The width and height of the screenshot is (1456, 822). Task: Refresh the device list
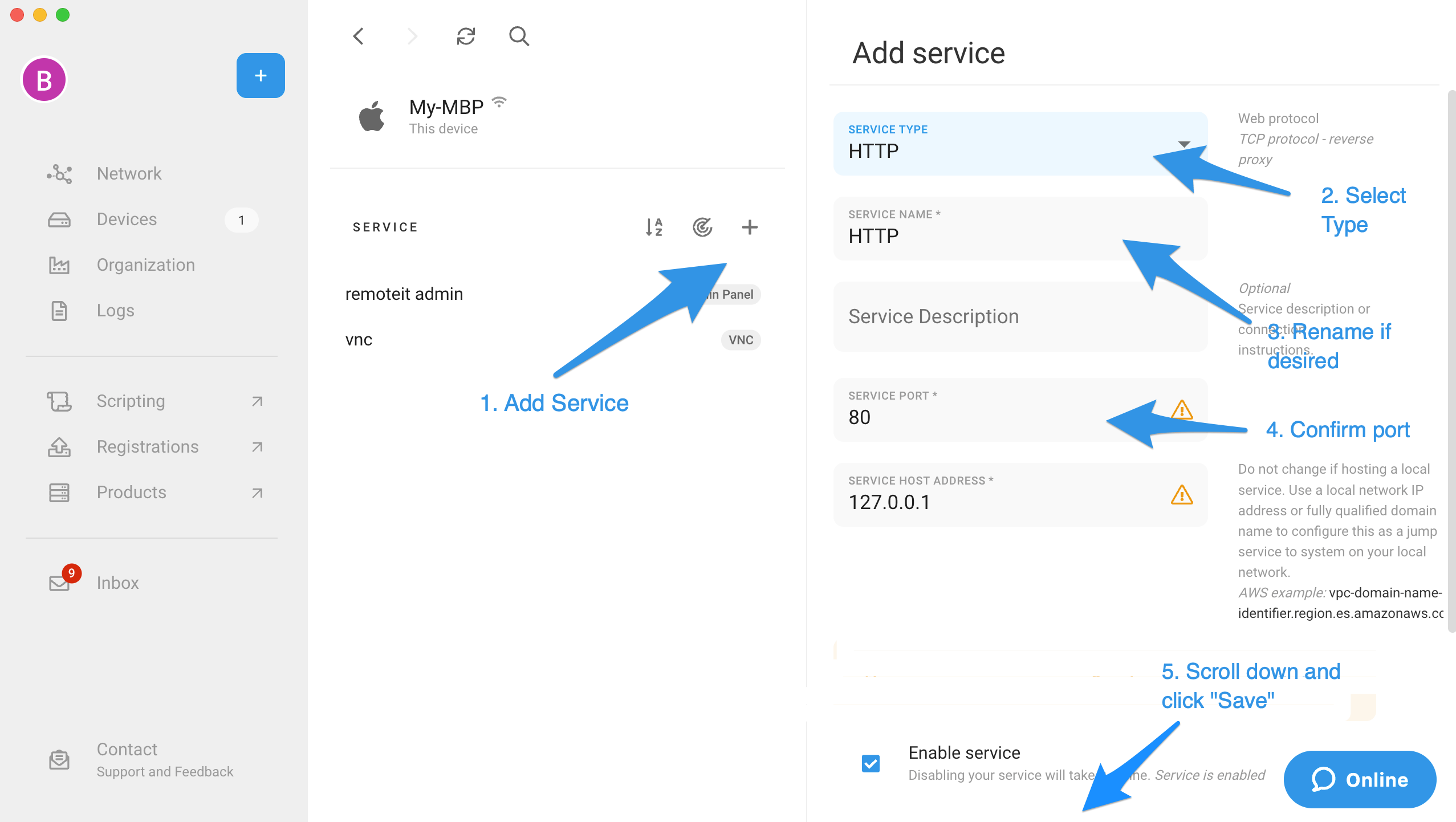tap(466, 36)
